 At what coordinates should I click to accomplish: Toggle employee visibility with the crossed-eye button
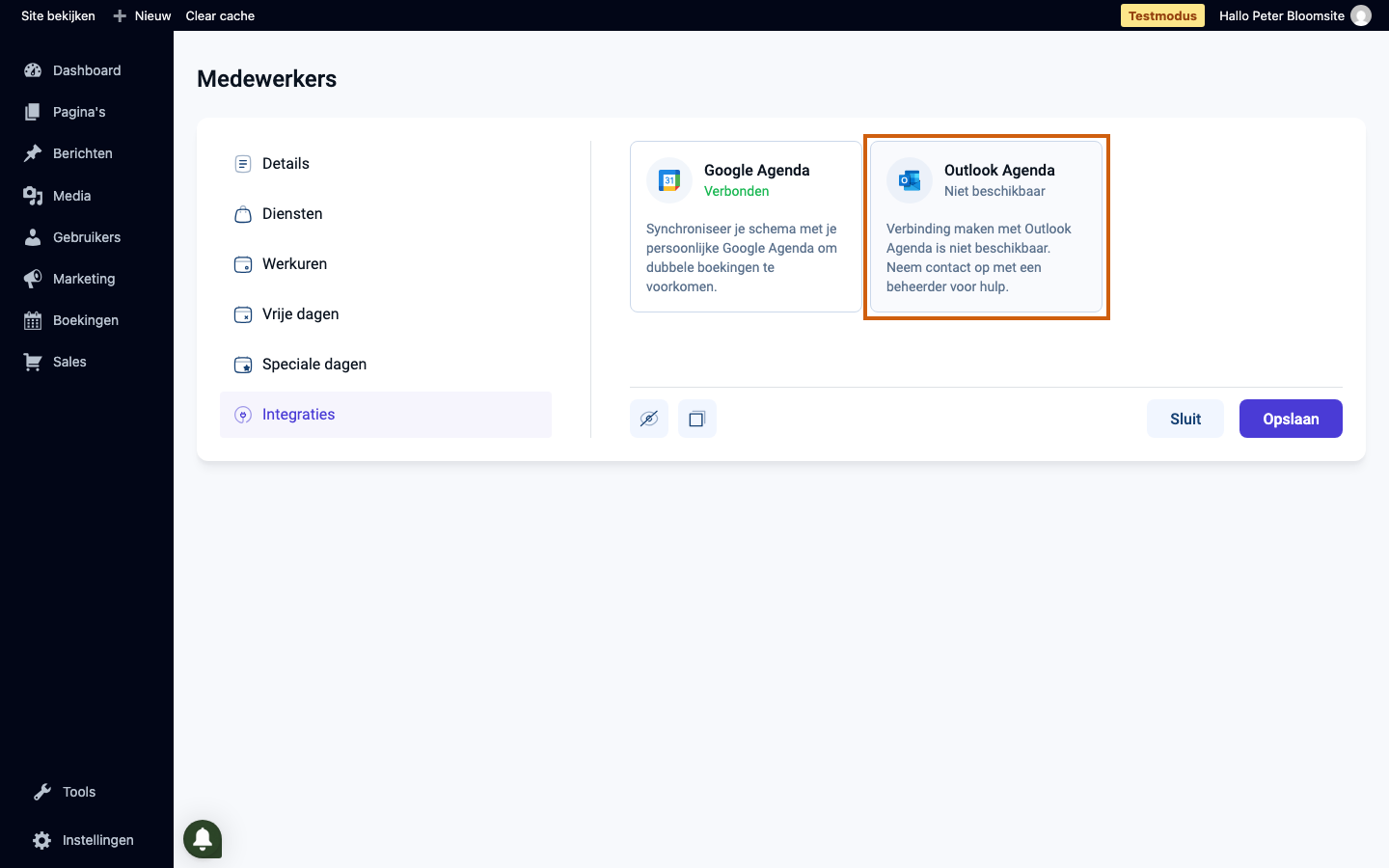point(649,419)
